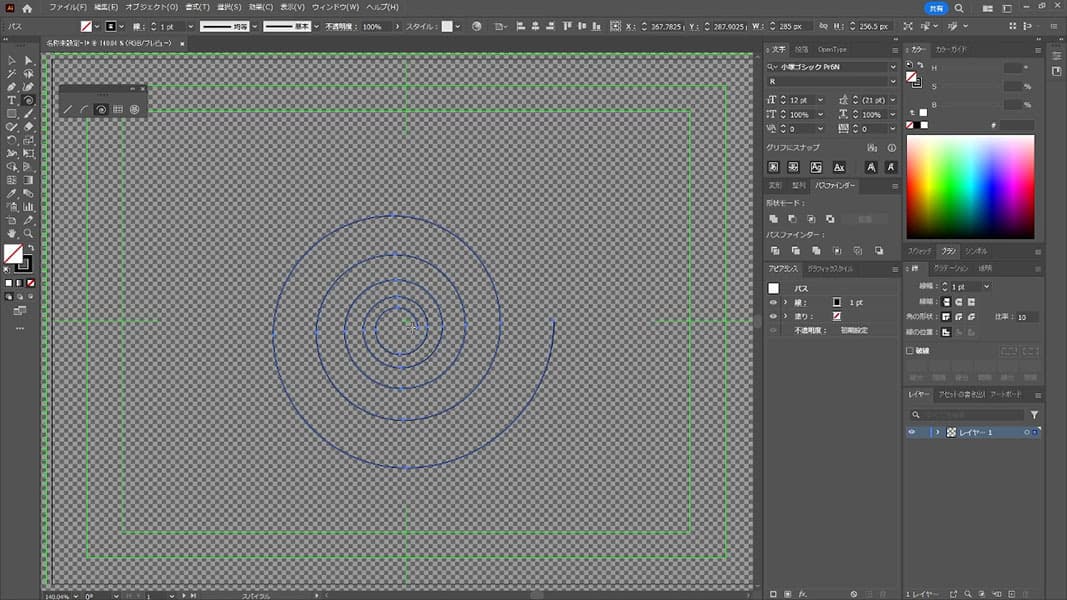Click the 初期設定 opacity link in Appearance panel
Screen dimensions: 1067x600
(x=853, y=330)
